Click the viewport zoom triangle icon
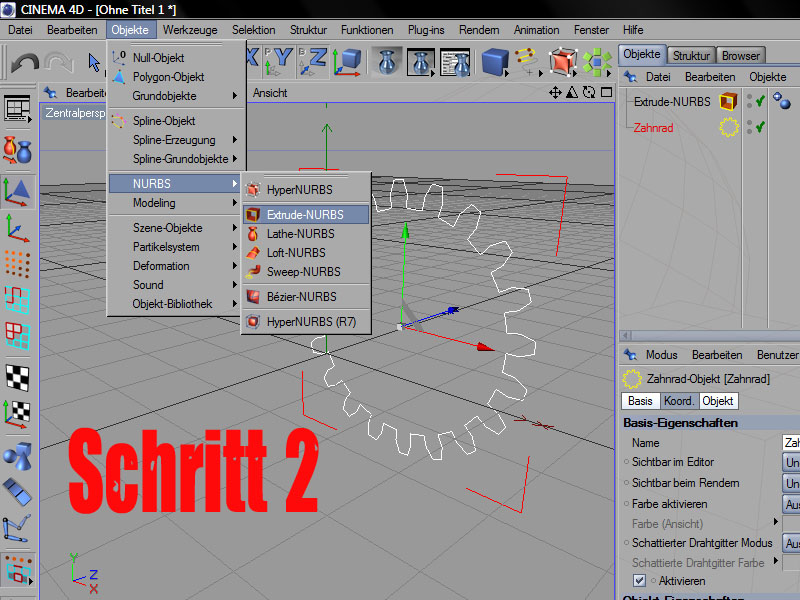 coord(572,92)
